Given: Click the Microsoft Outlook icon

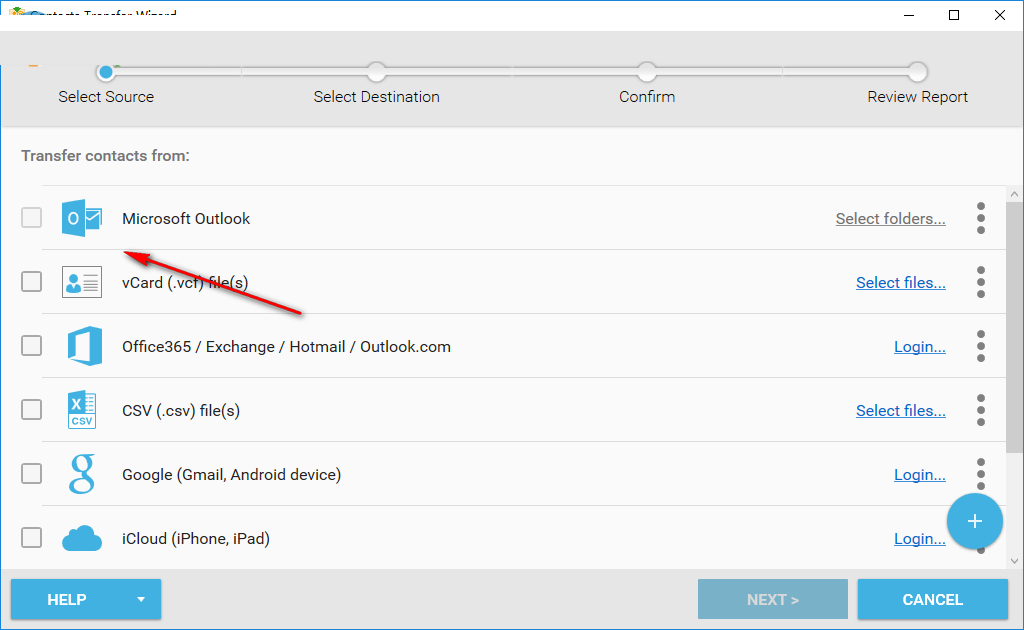Looking at the screenshot, I should 82,218.
